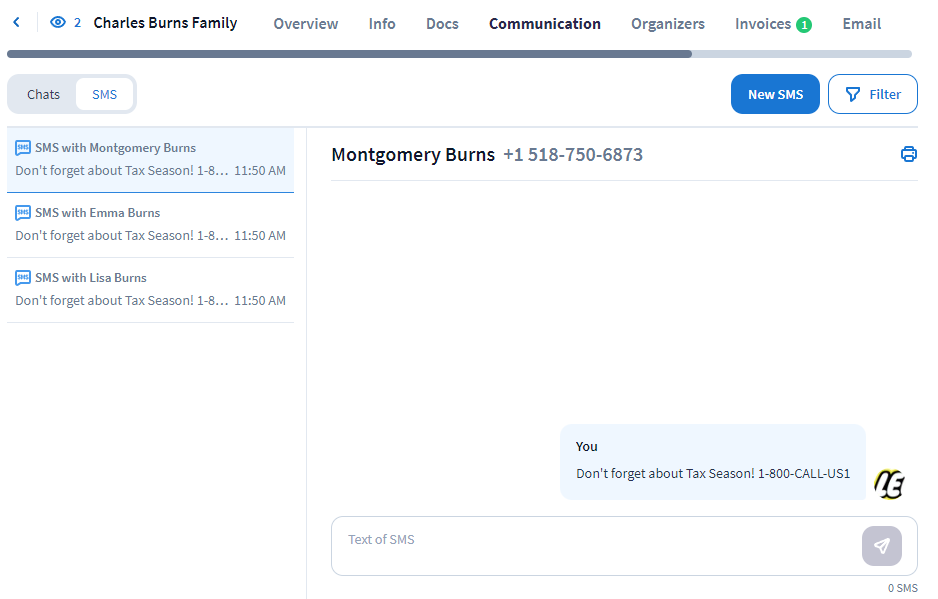Click the eye icon showing viewer count
The width and height of the screenshot is (938, 599).
[57, 20]
